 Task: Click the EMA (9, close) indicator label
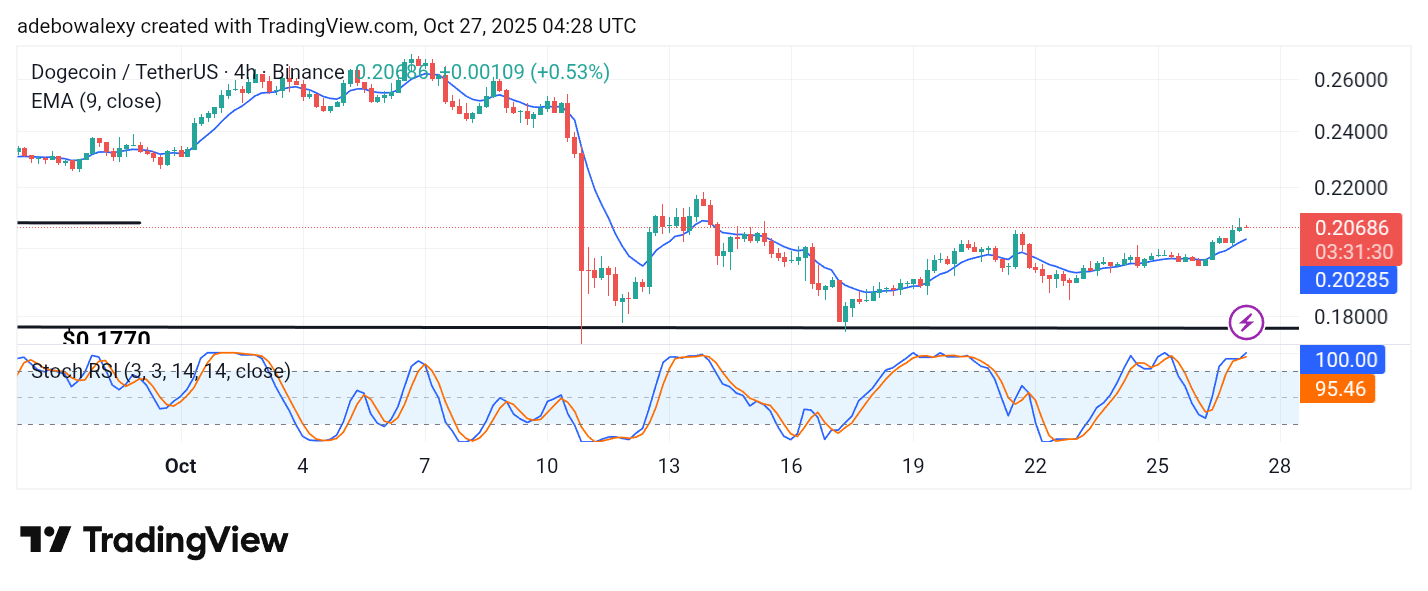[x=96, y=101]
